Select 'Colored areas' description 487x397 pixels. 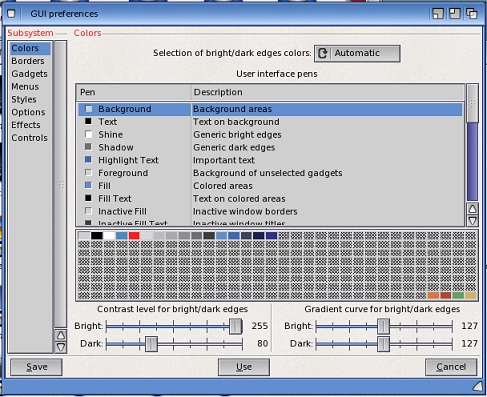(x=223, y=186)
